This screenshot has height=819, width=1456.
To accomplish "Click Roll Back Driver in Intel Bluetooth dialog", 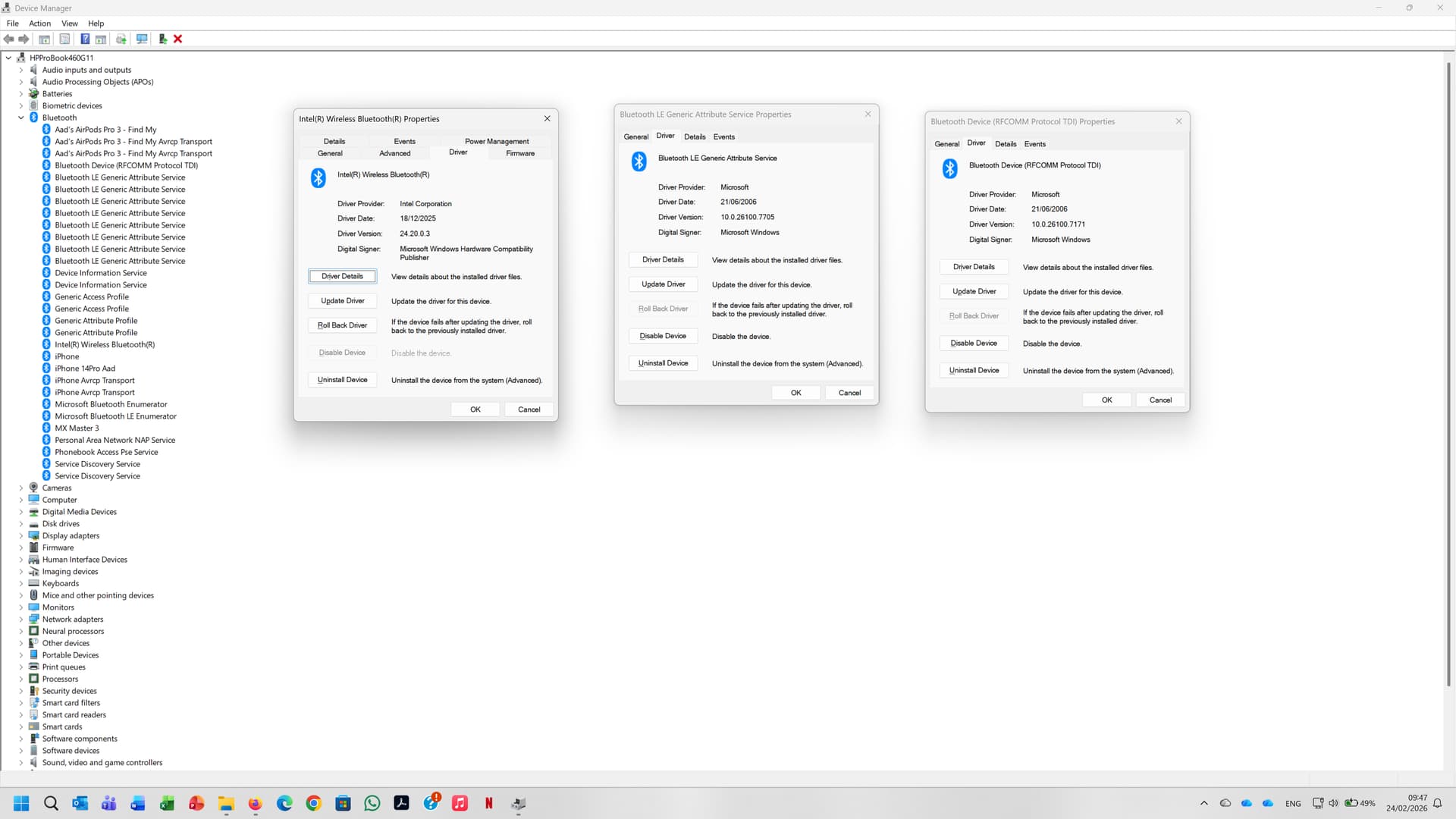I will pos(342,325).
